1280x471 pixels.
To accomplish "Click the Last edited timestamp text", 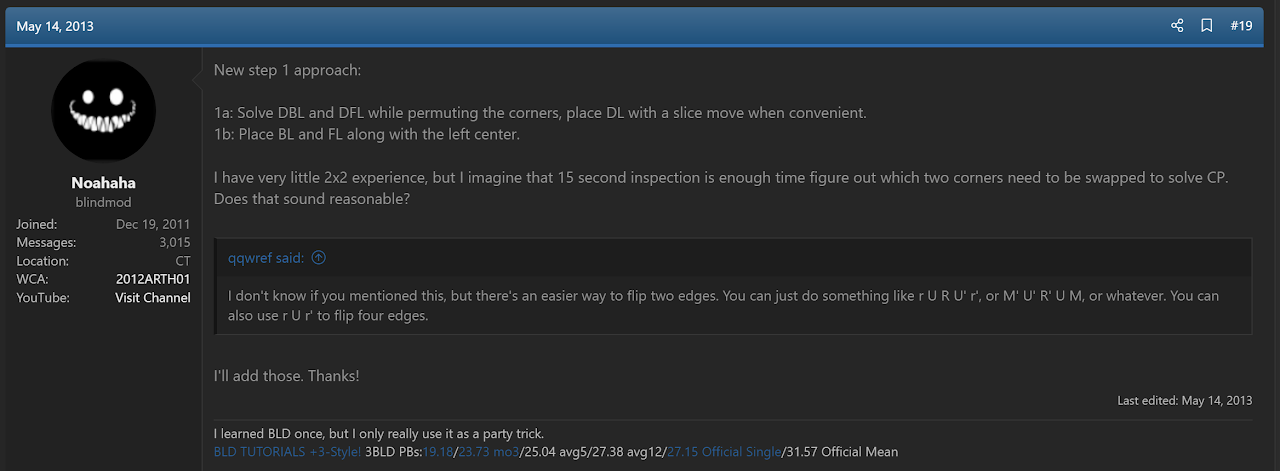I will click(1185, 400).
